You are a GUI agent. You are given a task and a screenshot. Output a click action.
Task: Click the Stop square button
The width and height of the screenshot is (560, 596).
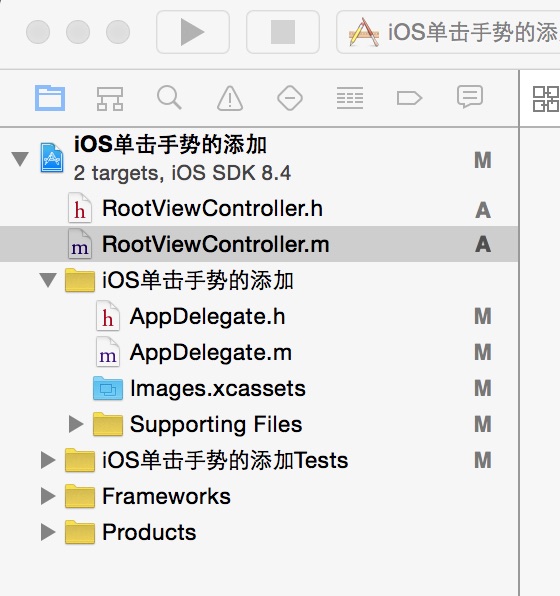(x=283, y=32)
